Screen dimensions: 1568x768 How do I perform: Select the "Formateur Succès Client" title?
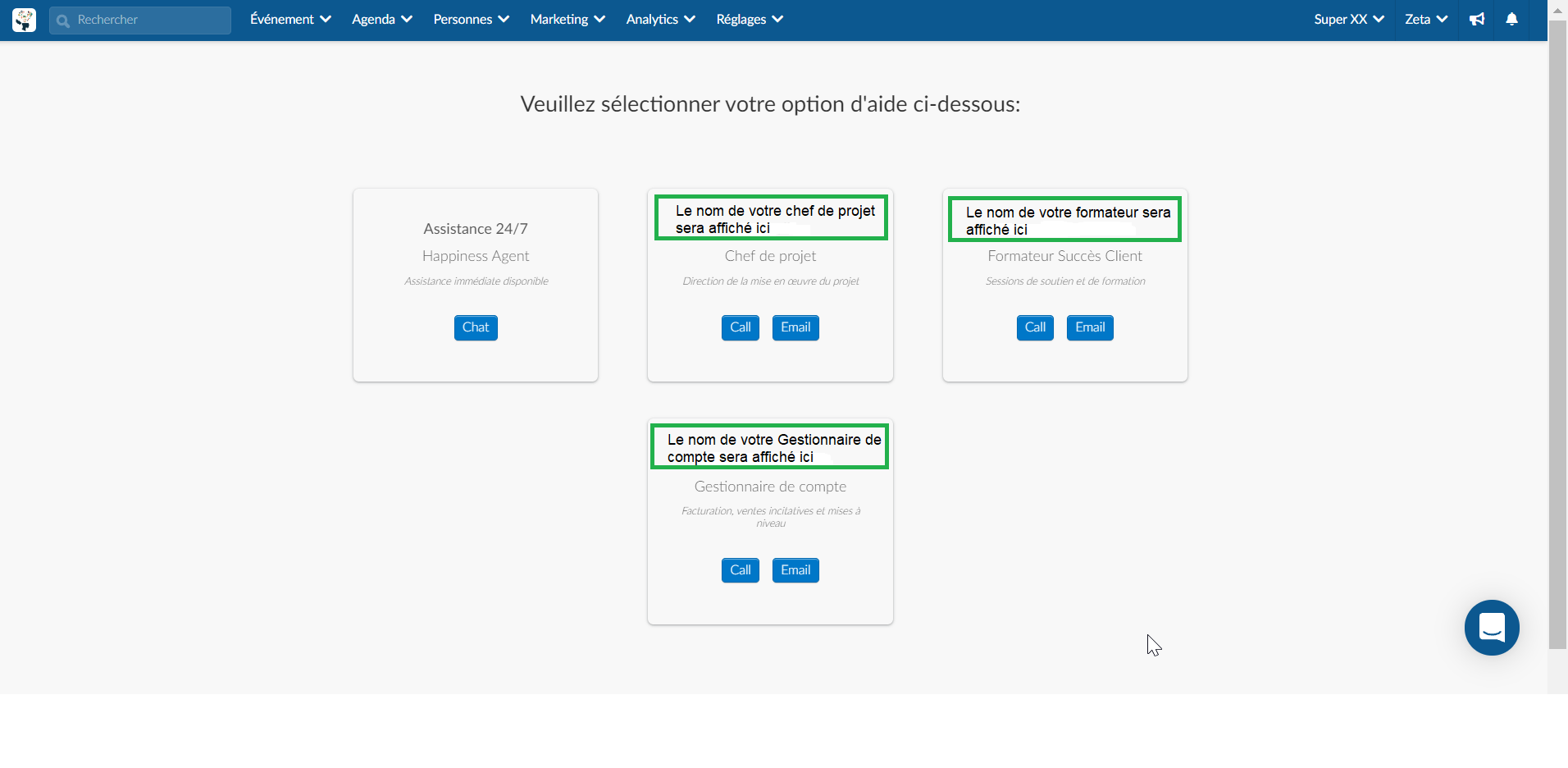[x=1064, y=256]
